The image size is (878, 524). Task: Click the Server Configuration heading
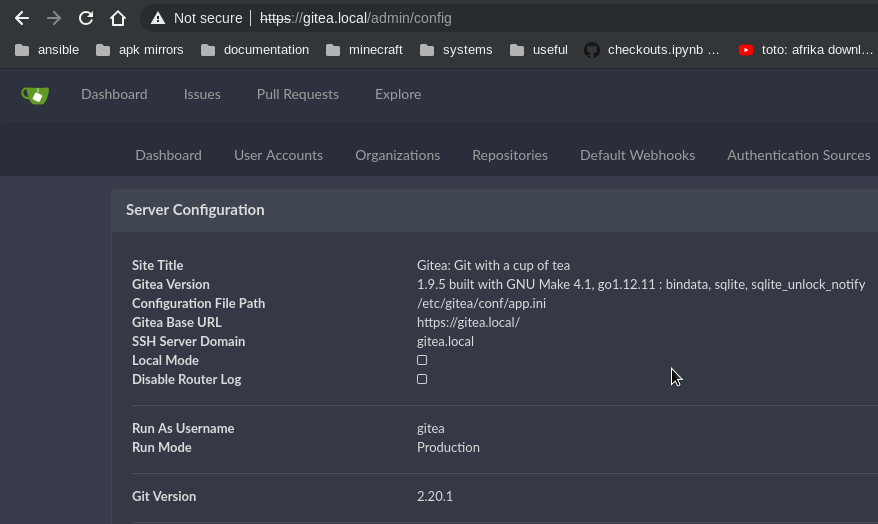click(x=195, y=210)
